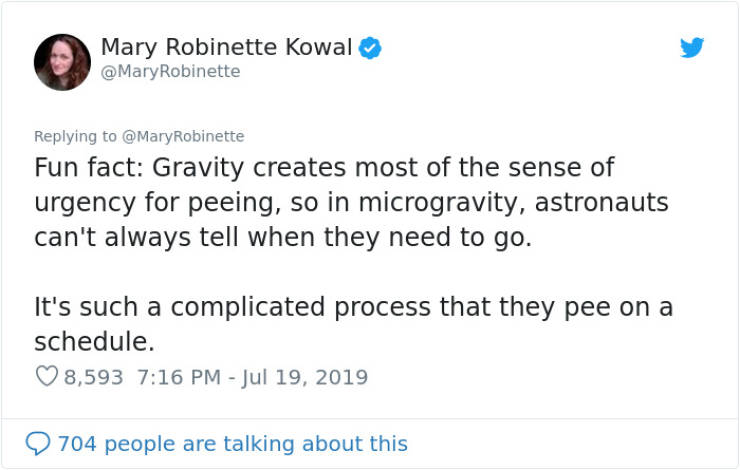Click the blue verified badge
740x470 pixels.
[x=370, y=48]
